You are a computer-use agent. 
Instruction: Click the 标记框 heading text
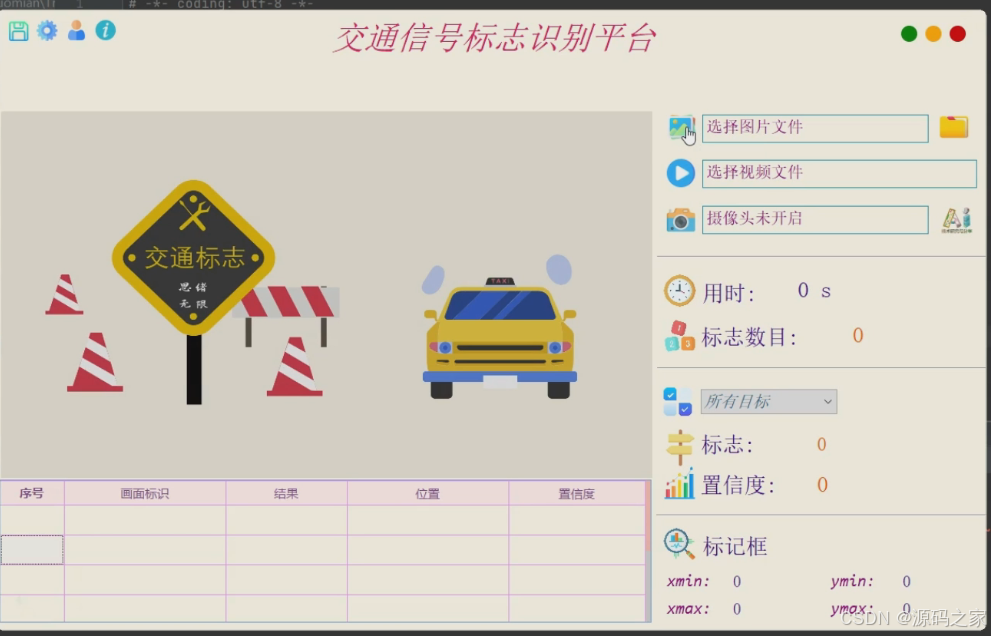point(735,546)
